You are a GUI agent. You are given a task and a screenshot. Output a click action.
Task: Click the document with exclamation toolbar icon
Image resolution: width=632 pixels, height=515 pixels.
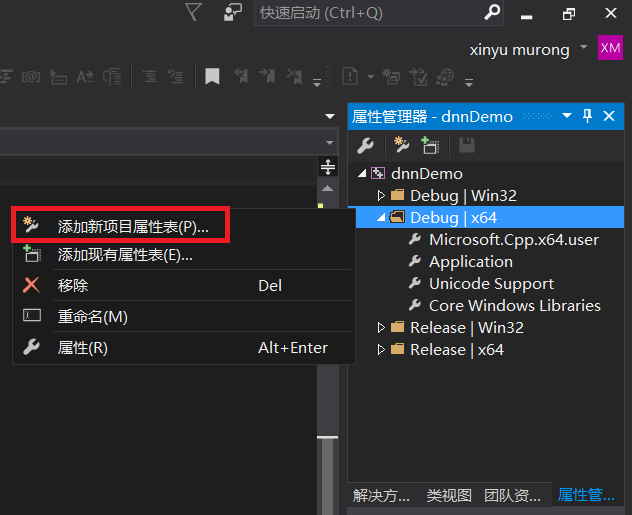click(x=350, y=76)
